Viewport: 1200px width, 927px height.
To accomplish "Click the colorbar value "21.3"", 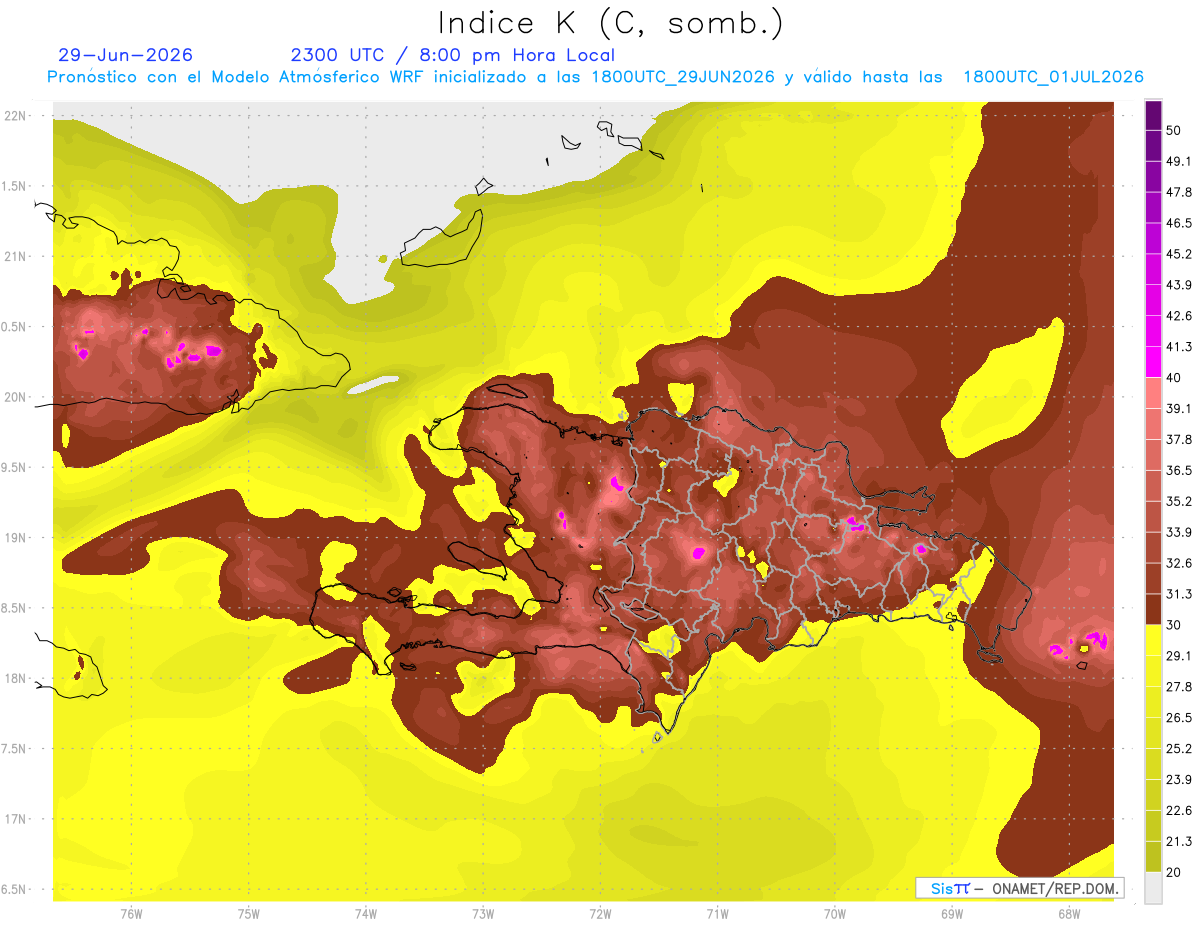I will (1179, 842).
